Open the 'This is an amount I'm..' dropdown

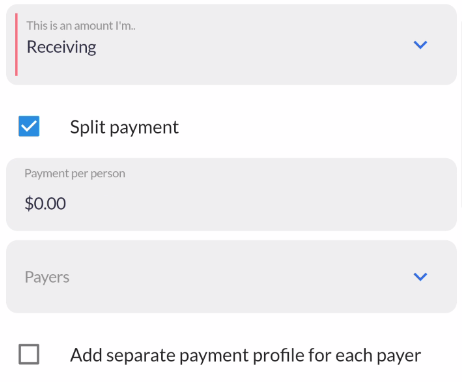pyautogui.click(x=231, y=44)
